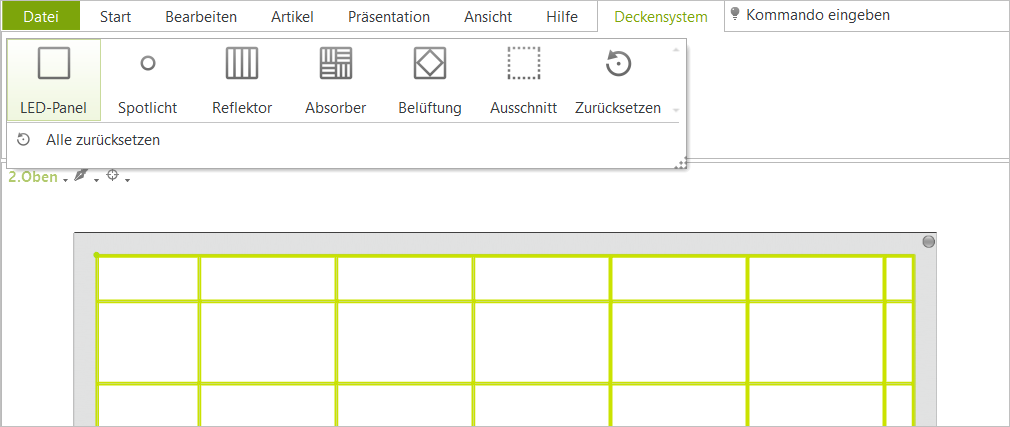This screenshot has height=427, width=1010.
Task: Select the Deckensystem tab
Action: [661, 17]
